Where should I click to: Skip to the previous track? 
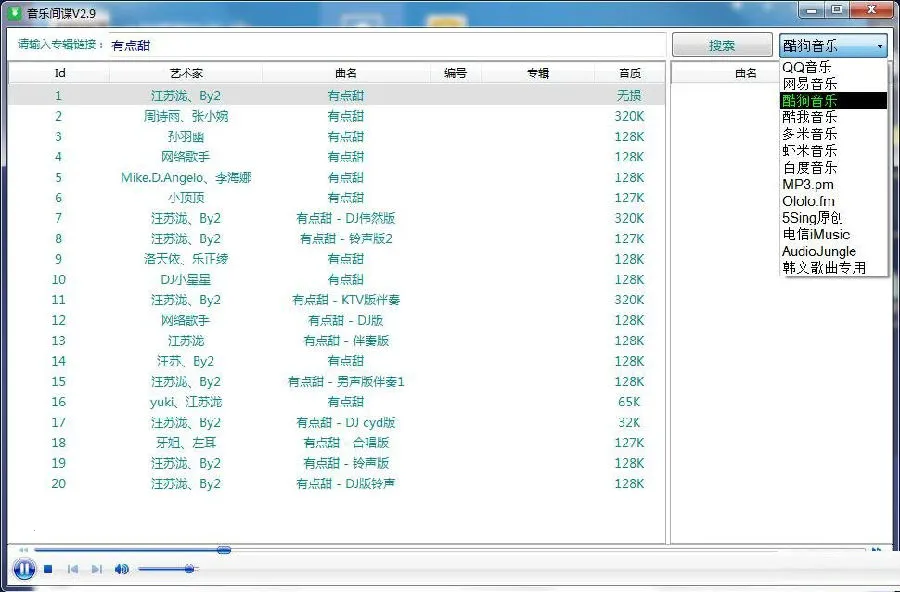coord(73,568)
